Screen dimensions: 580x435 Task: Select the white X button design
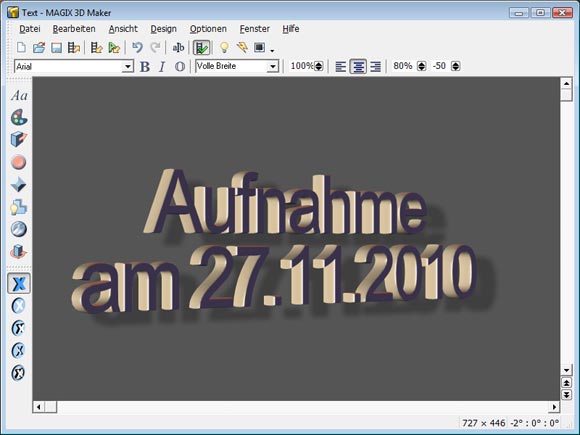19,306
